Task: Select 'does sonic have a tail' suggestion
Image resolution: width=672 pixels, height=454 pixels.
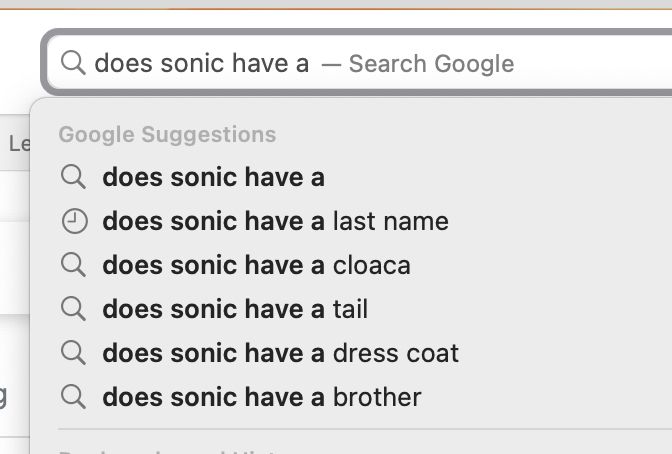Action: coord(235,309)
